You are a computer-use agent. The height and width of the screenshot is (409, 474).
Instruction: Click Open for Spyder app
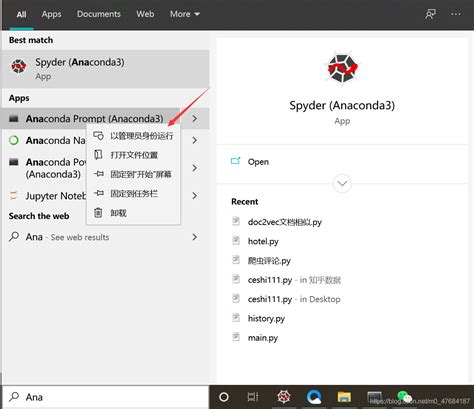[258, 162]
